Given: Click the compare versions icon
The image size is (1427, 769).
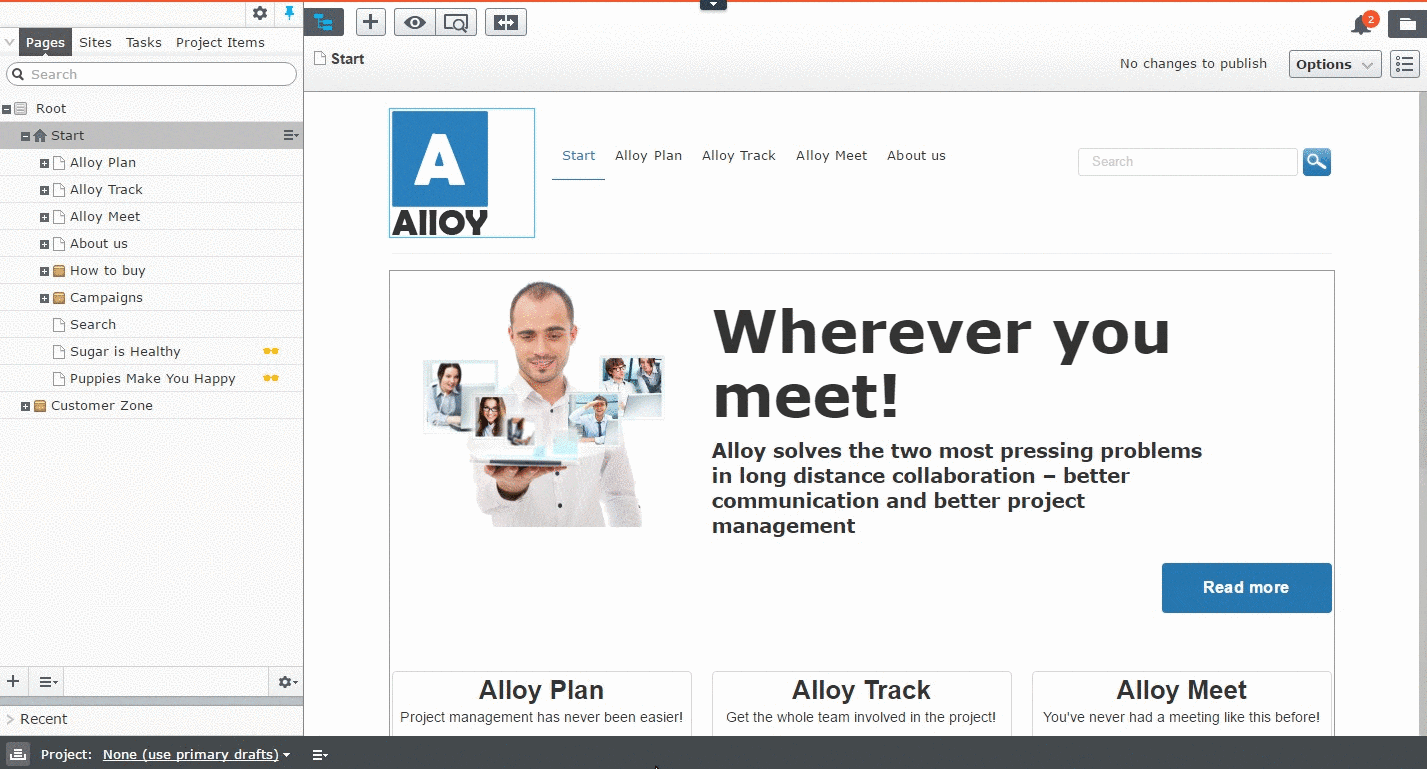Looking at the screenshot, I should tap(506, 22).
